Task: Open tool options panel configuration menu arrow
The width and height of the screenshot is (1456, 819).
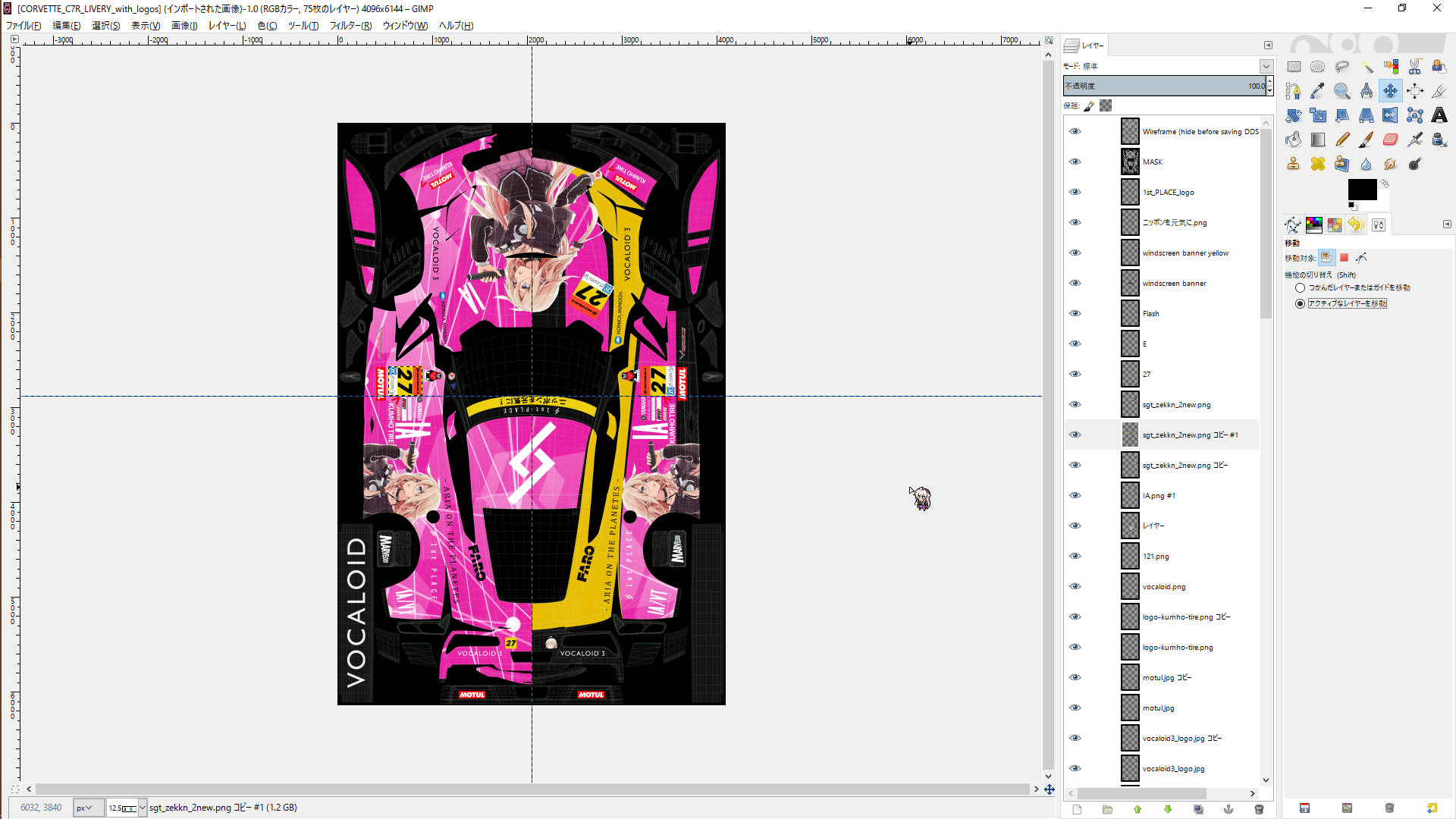Action: [x=1447, y=224]
